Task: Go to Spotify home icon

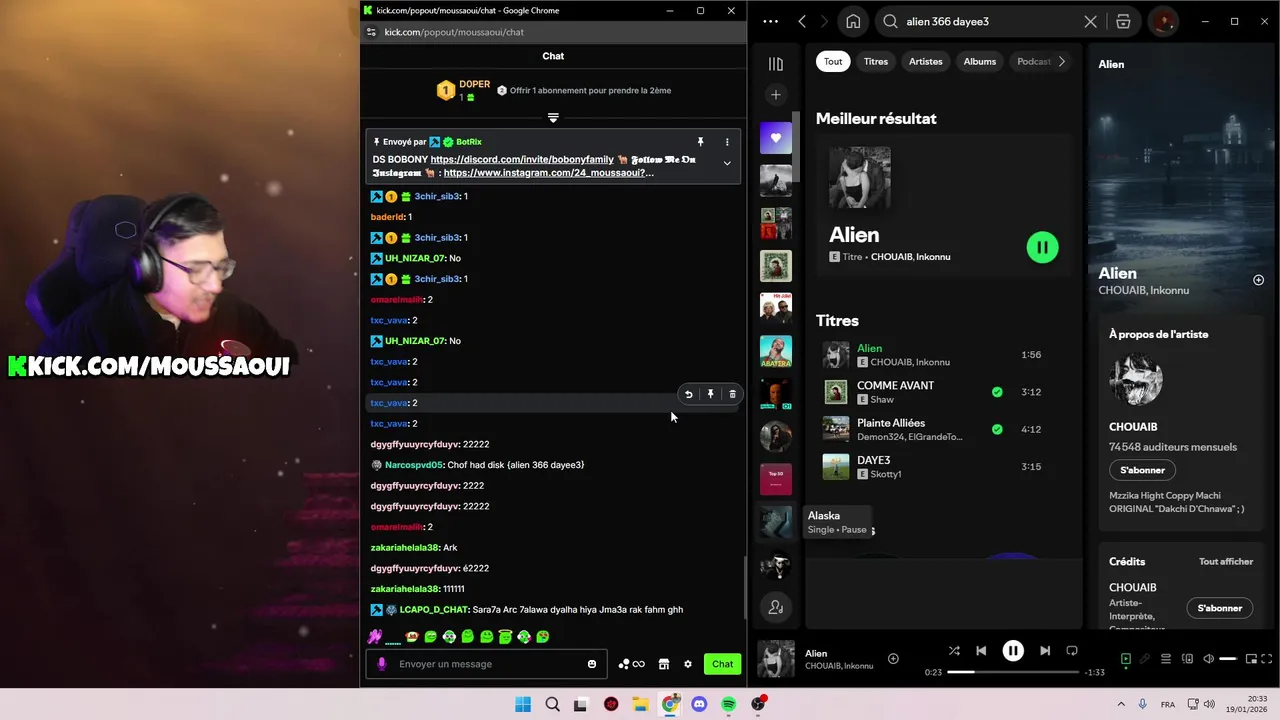Action: [853, 21]
